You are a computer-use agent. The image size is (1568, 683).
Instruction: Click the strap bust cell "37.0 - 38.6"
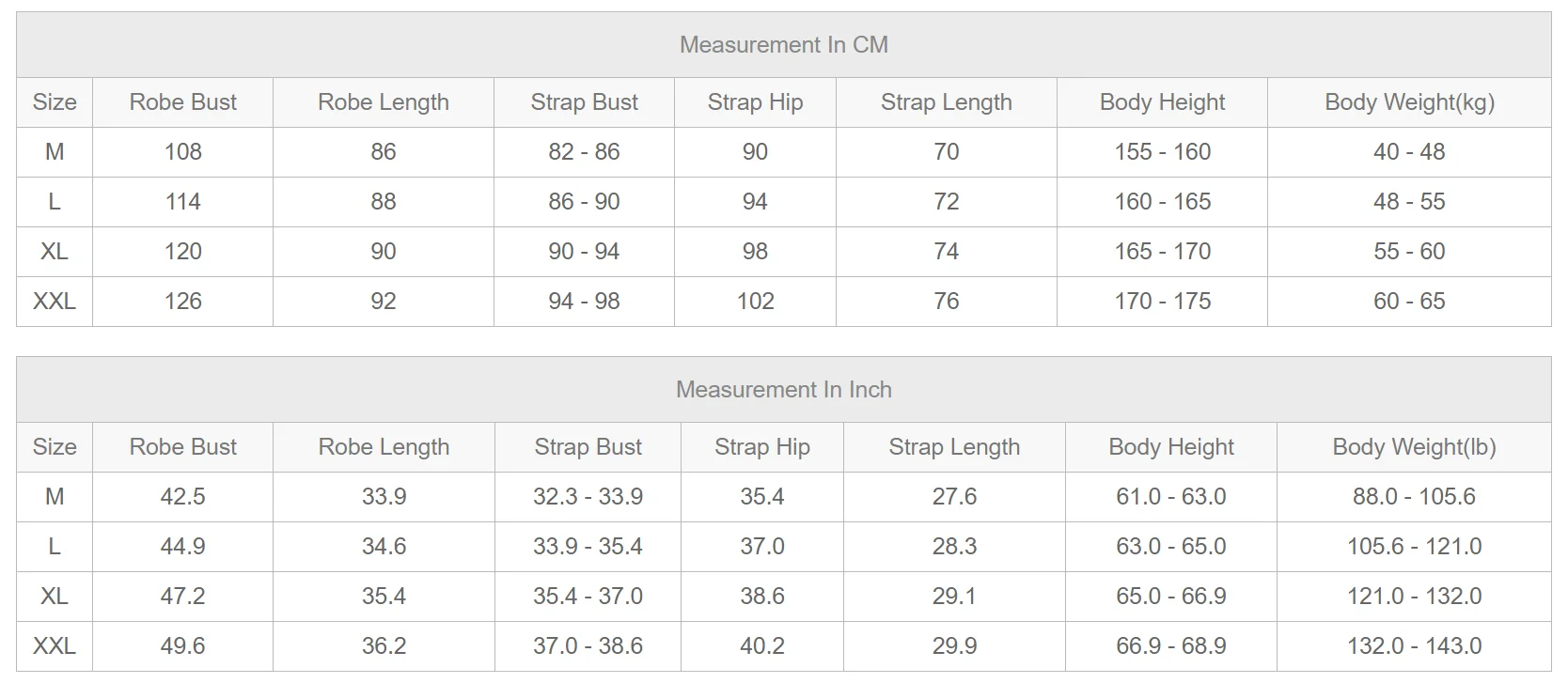click(588, 646)
